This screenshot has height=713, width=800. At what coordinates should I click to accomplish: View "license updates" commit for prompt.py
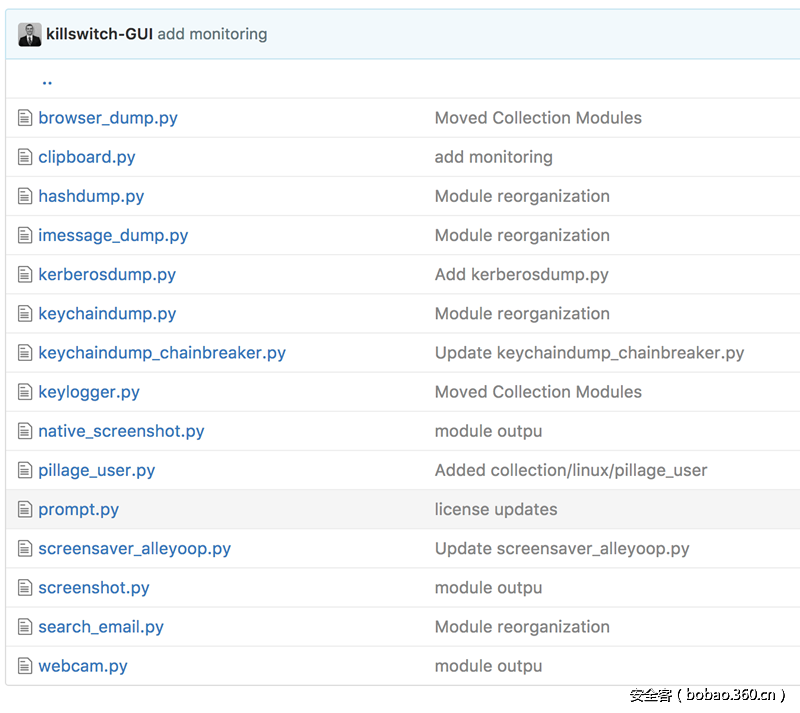point(496,509)
